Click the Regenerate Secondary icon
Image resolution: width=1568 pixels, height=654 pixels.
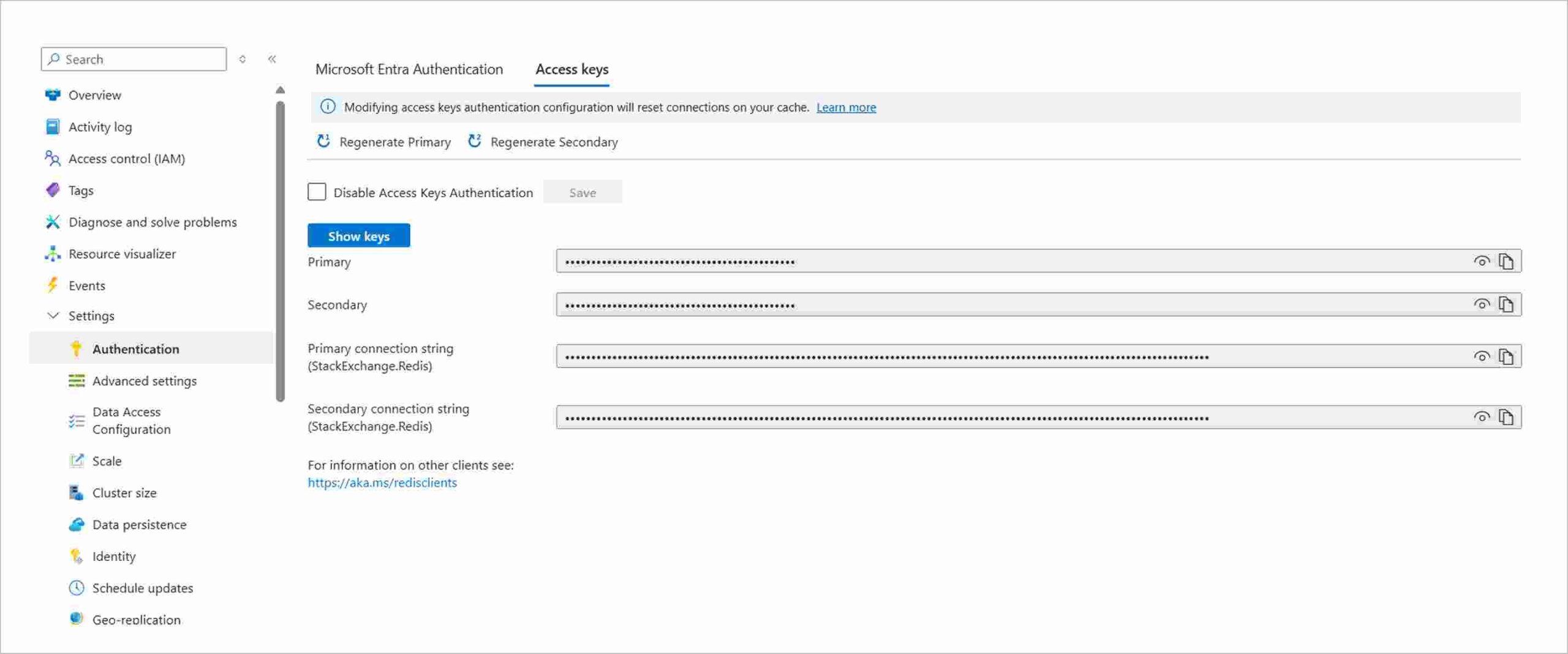(475, 141)
